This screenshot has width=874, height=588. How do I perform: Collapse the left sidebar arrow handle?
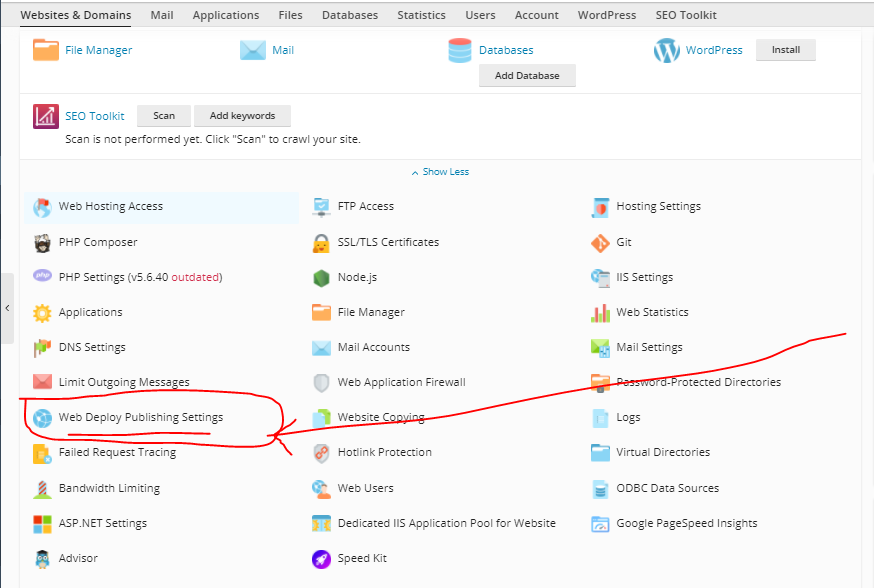pyautogui.click(x=7, y=308)
